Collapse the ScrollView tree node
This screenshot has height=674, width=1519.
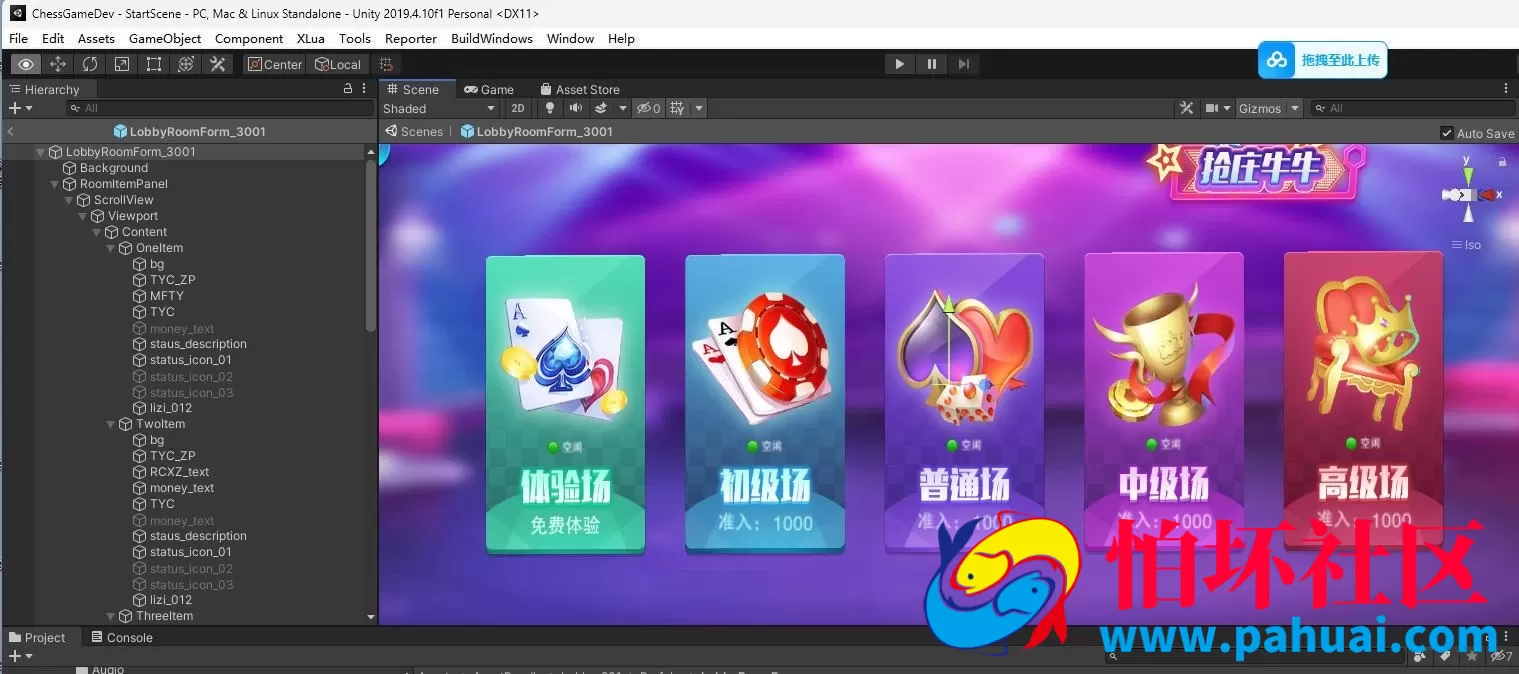(69, 200)
